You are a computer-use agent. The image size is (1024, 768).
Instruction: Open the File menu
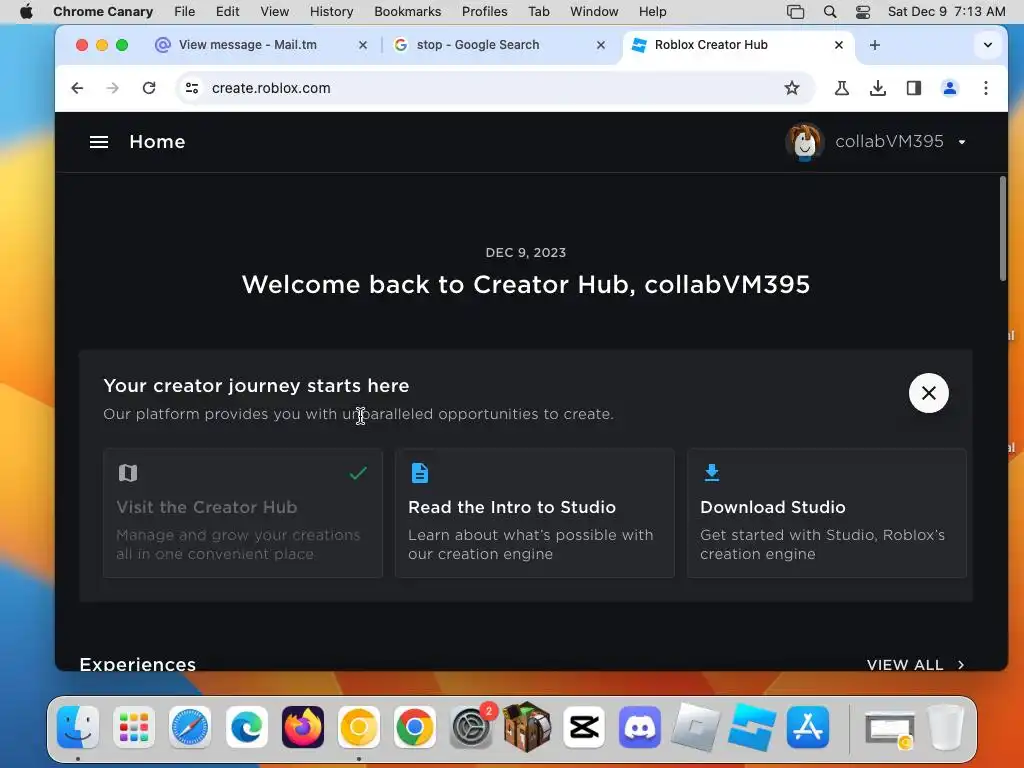(184, 11)
